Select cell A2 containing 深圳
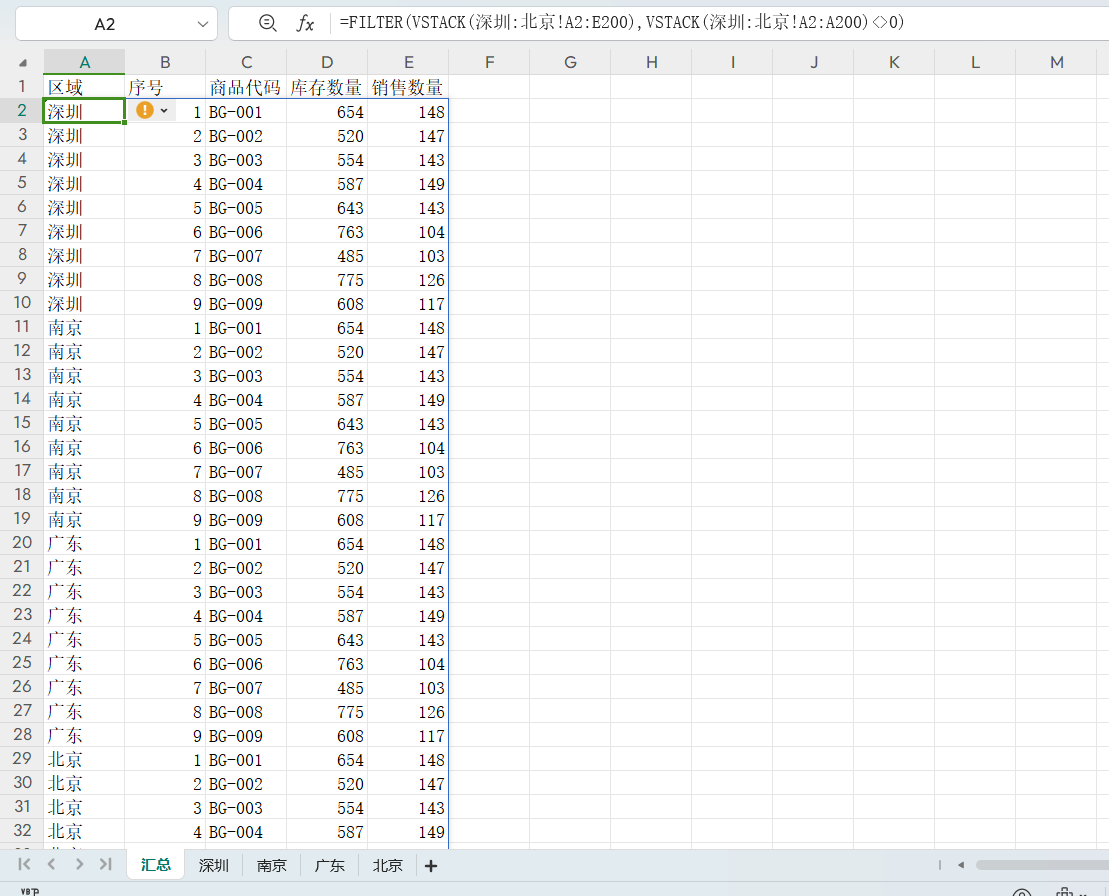The image size is (1109, 896). click(84, 111)
